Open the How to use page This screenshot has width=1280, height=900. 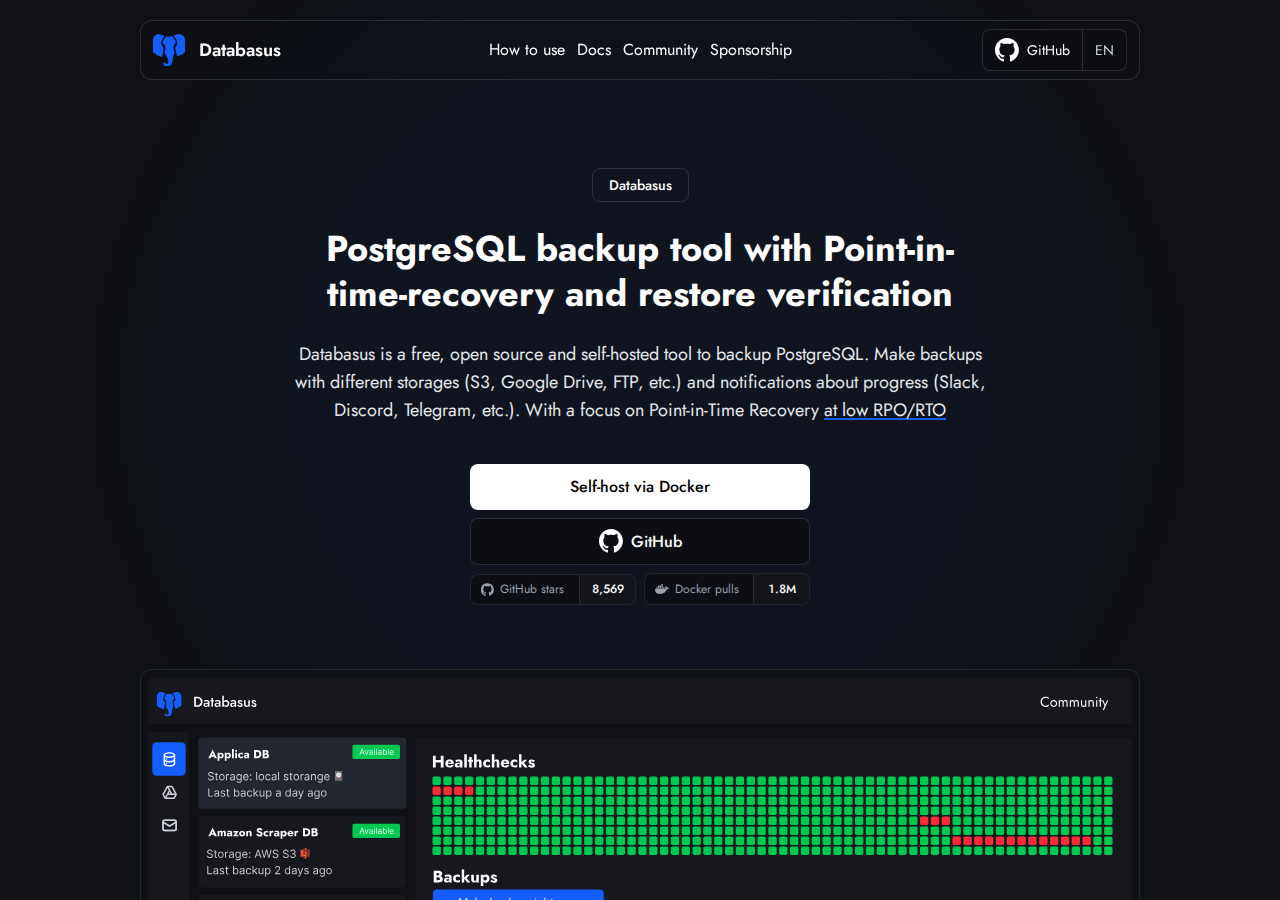(527, 50)
